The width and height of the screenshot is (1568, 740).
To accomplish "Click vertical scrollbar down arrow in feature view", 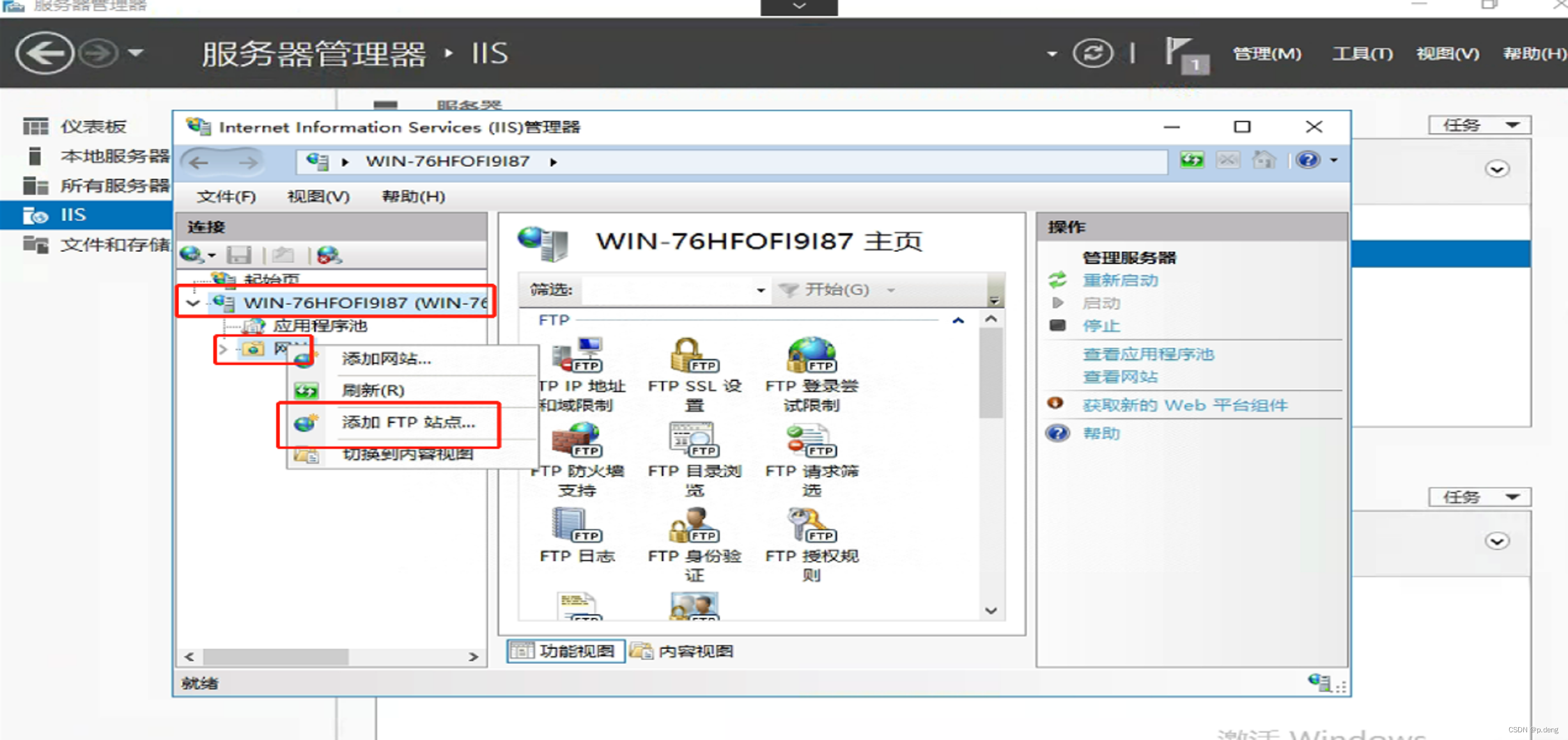I will (x=991, y=611).
